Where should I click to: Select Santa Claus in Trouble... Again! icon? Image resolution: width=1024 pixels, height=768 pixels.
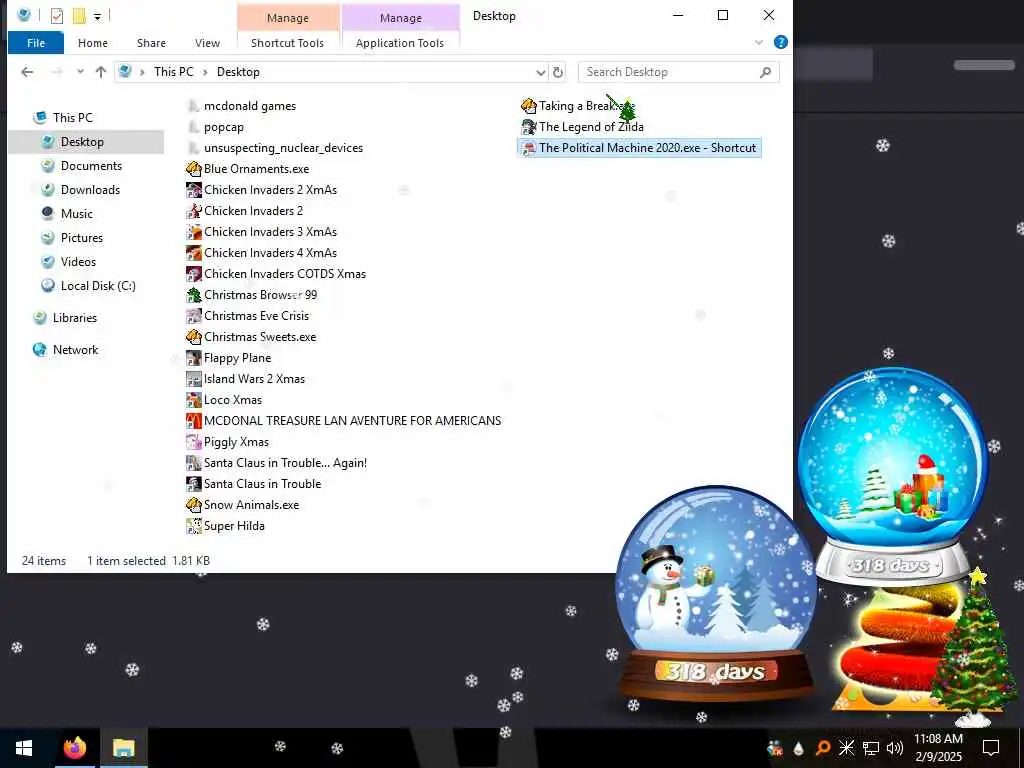coord(193,463)
